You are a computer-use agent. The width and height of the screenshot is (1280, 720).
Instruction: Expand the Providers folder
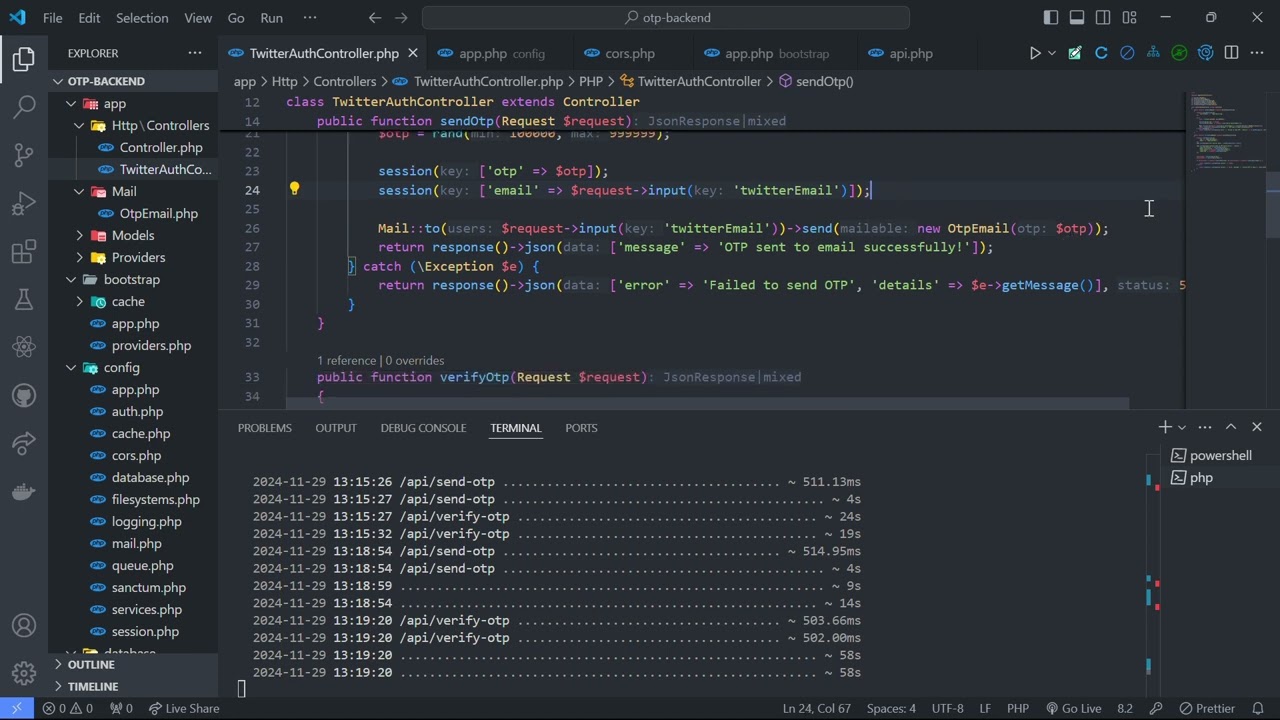(80, 257)
